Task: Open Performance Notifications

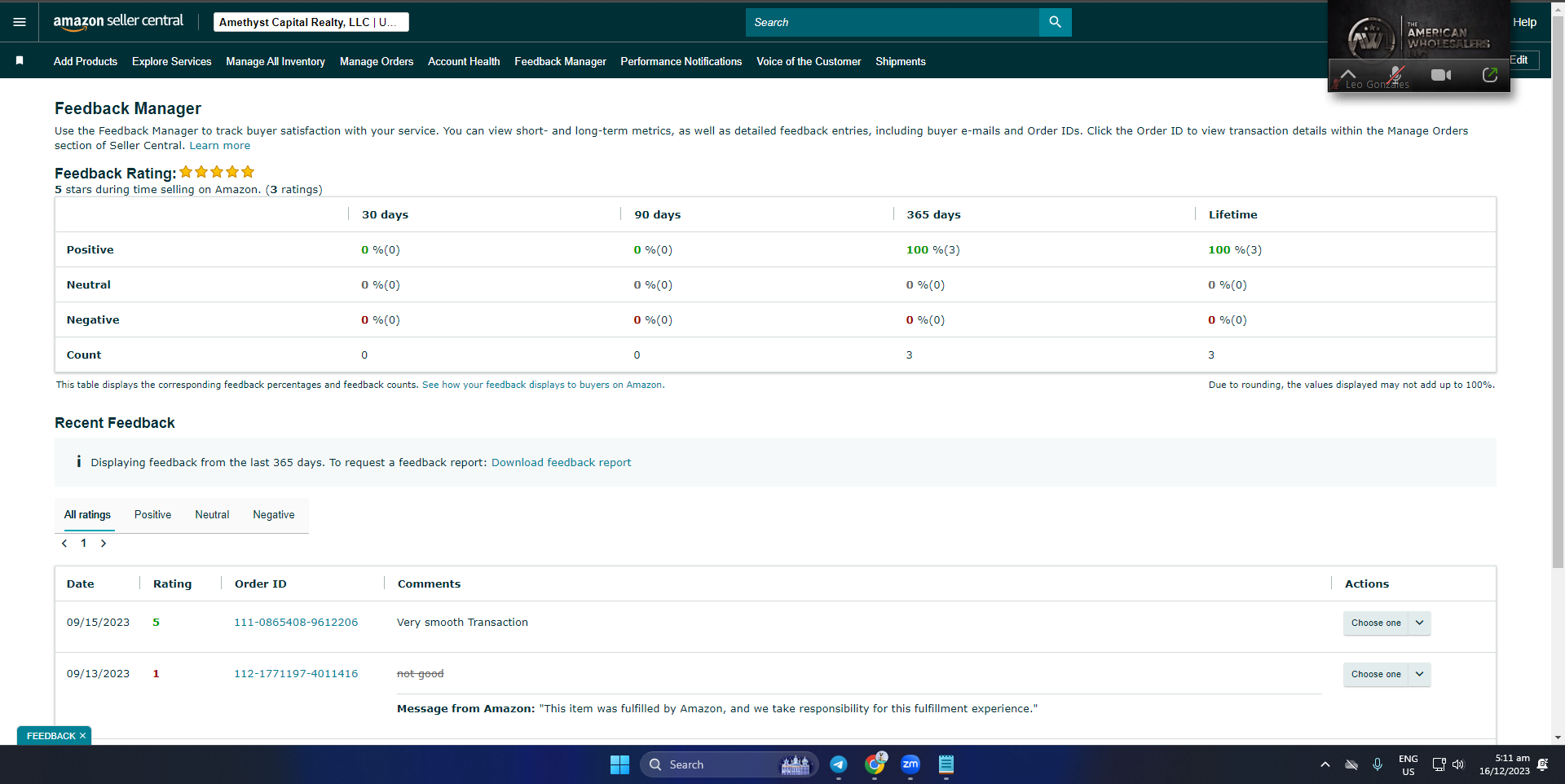Action: (x=681, y=61)
